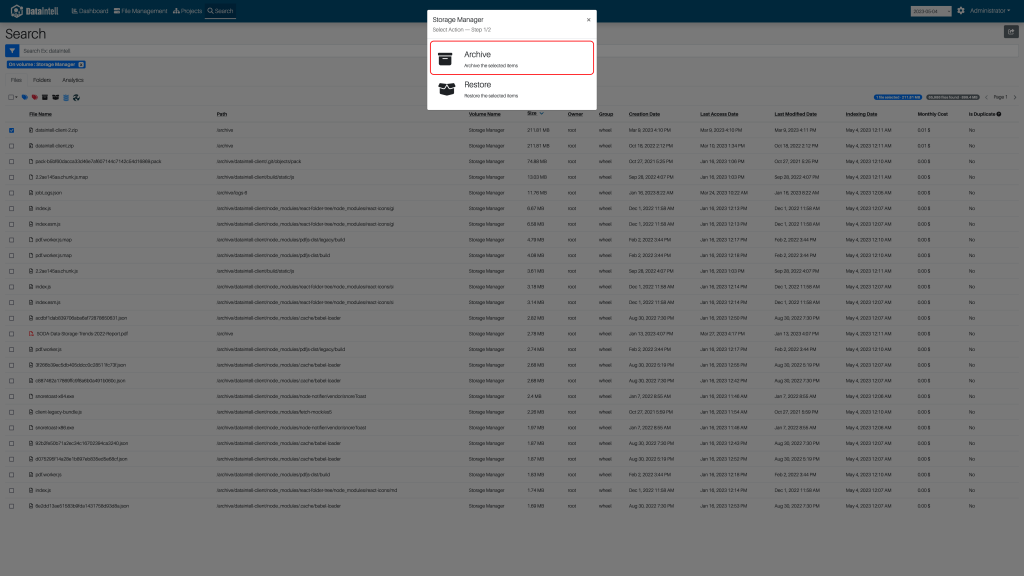Click the Dataintell logo
The image size is (1024, 576).
pyautogui.click(x=35, y=11)
